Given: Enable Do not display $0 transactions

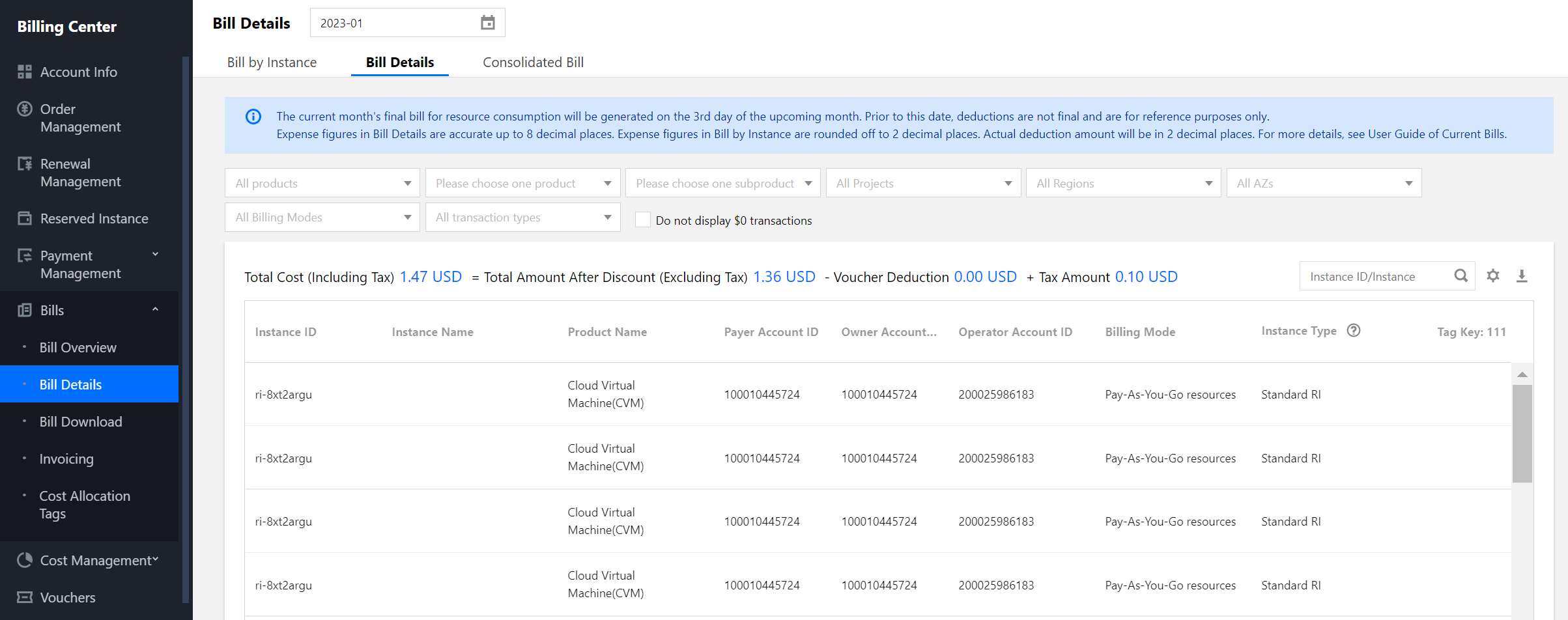Looking at the screenshot, I should [x=643, y=220].
